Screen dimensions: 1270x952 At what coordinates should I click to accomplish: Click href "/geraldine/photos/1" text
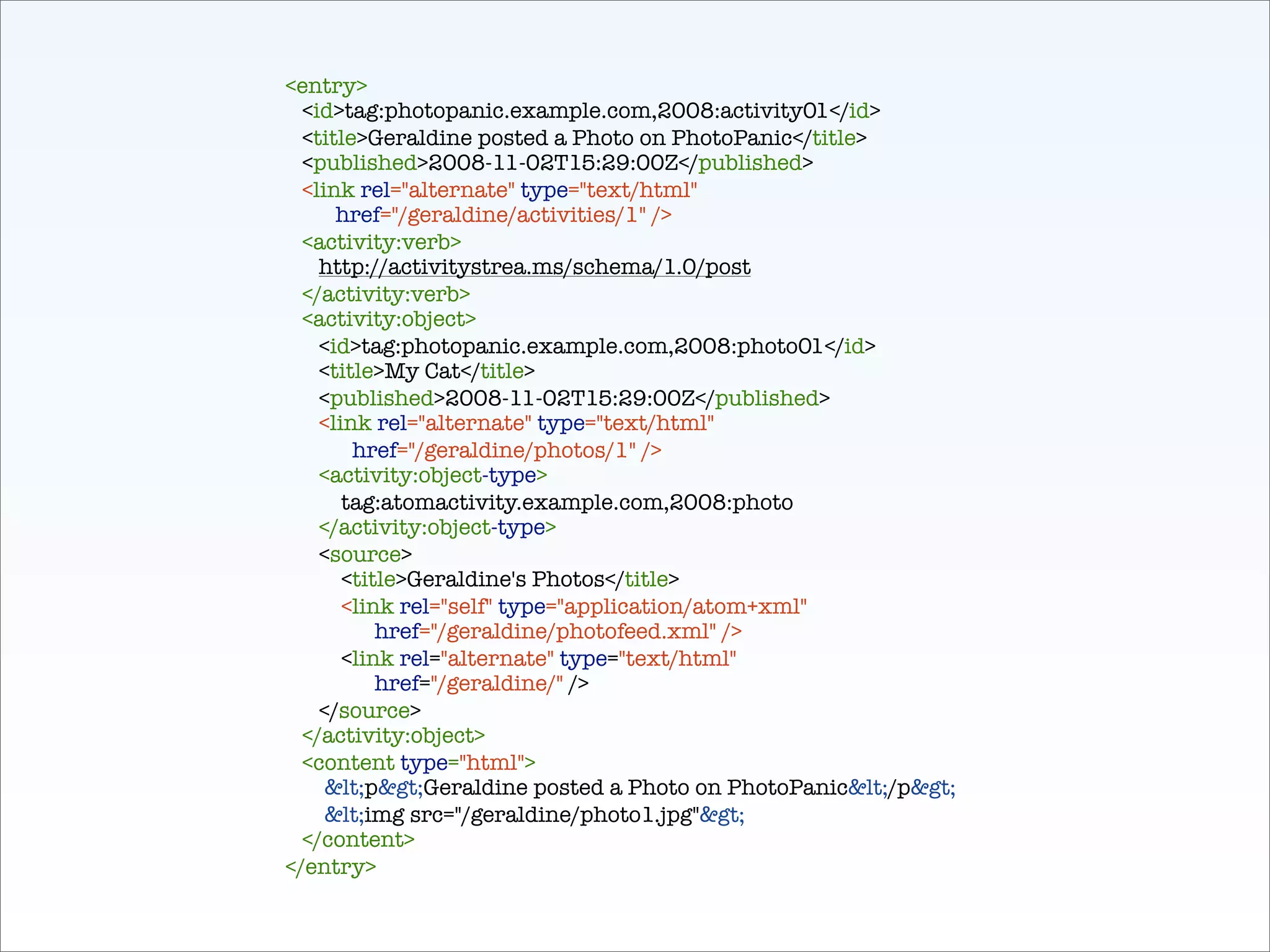[506, 451]
